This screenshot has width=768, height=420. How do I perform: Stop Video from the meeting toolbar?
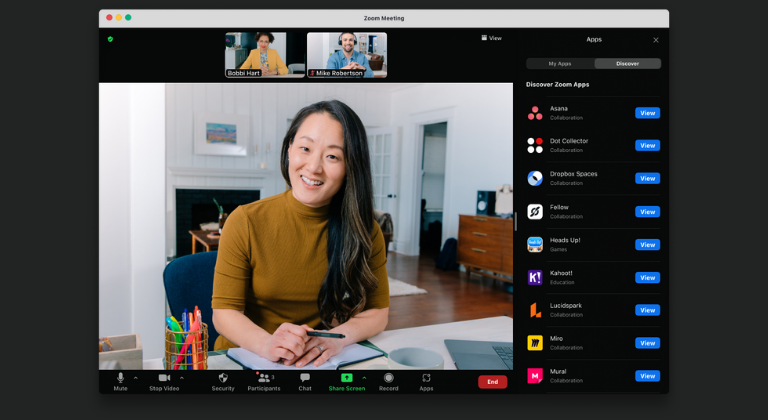163,379
